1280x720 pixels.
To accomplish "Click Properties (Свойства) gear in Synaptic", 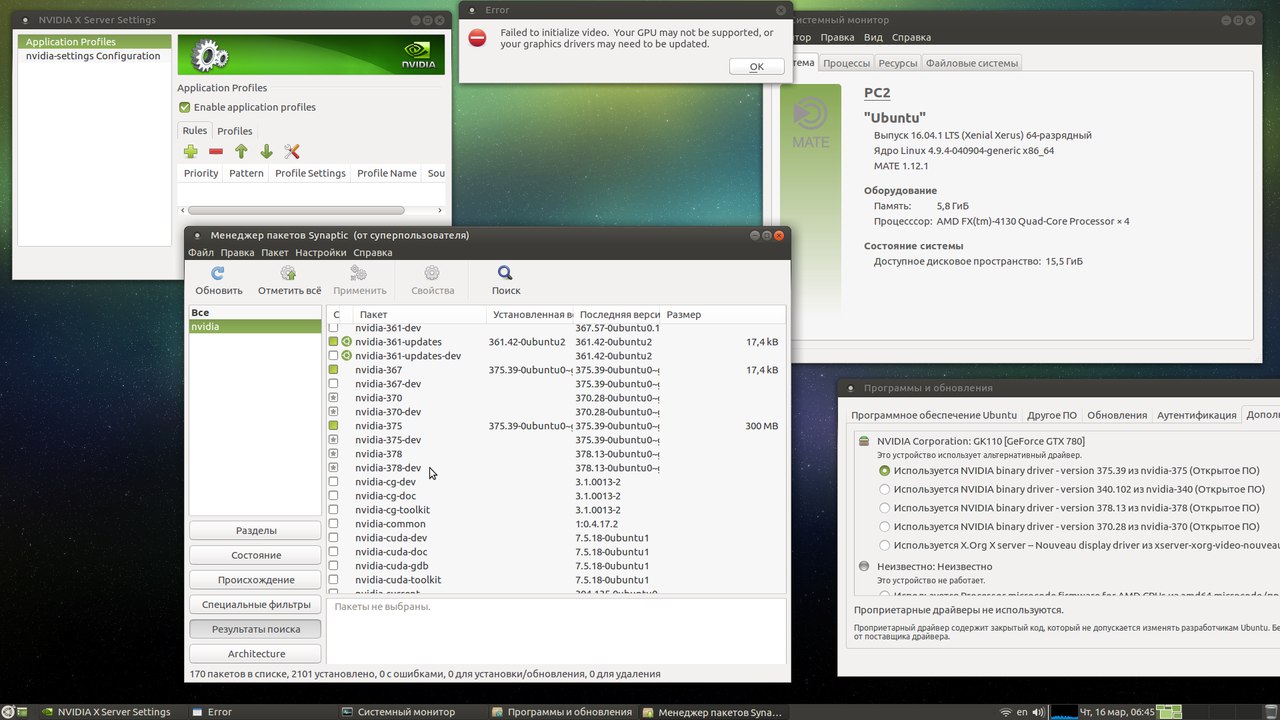I will [x=432, y=273].
